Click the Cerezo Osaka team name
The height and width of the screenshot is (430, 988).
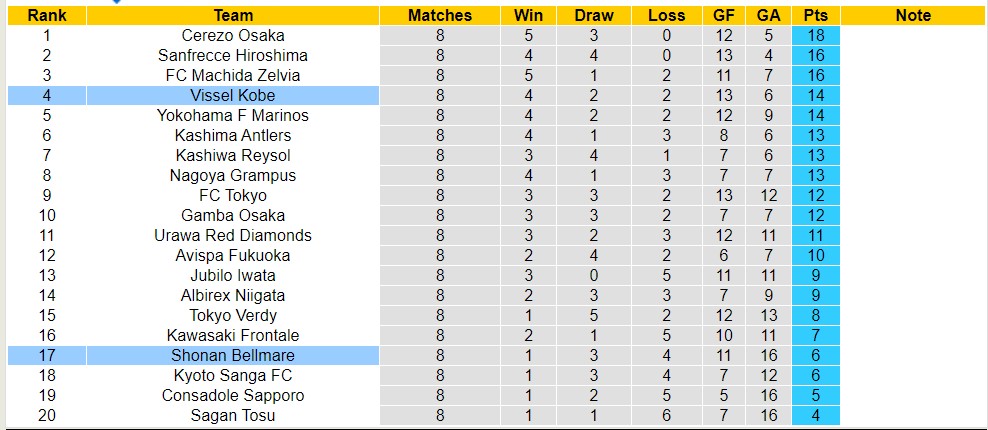coord(233,35)
